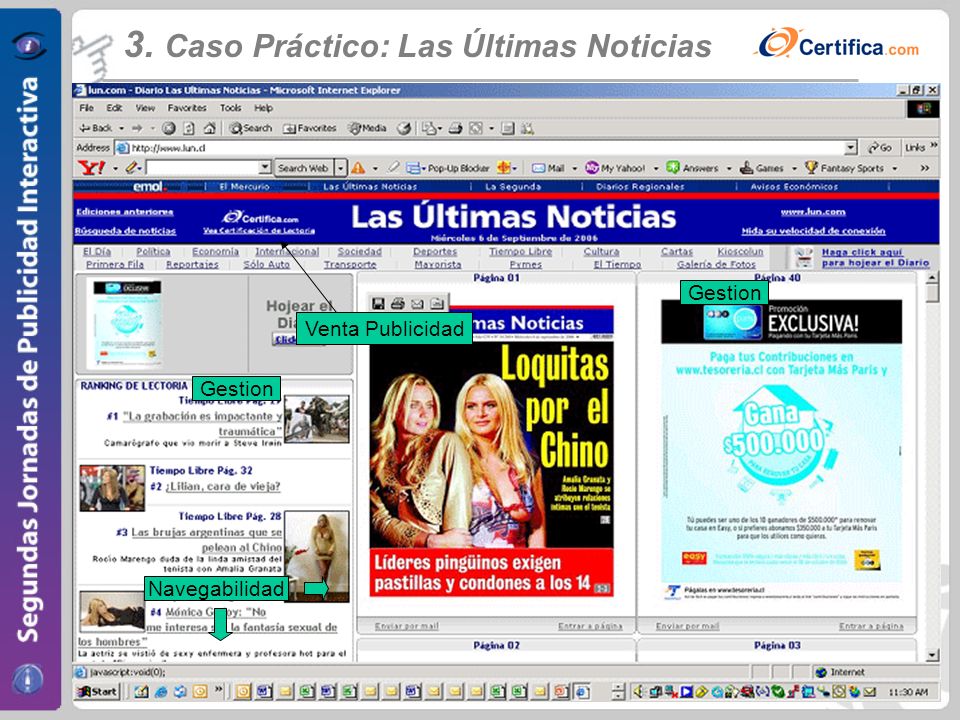The width and height of the screenshot is (960, 720).
Task: Open the View menu
Action: [145, 108]
